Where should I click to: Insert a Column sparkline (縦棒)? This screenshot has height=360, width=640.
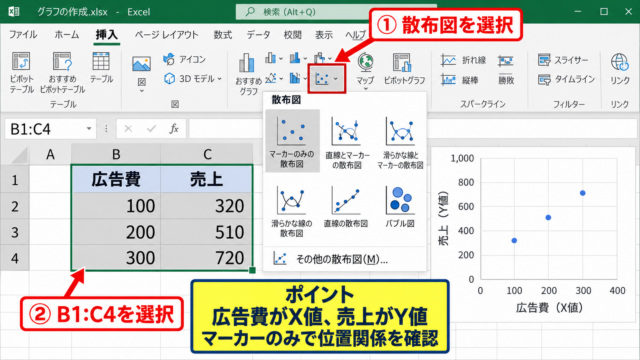click(460, 80)
